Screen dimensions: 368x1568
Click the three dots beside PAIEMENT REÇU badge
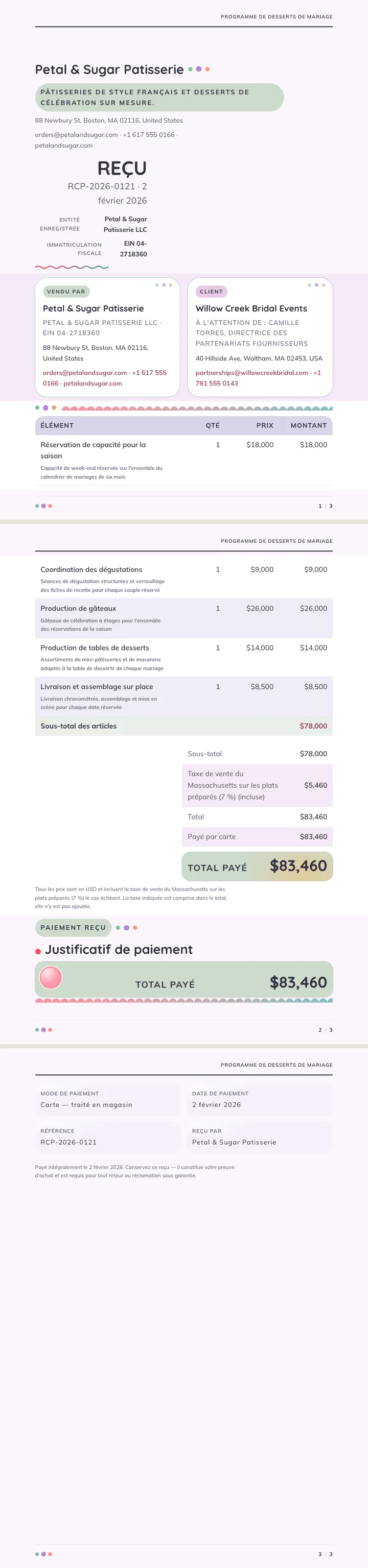[126, 928]
